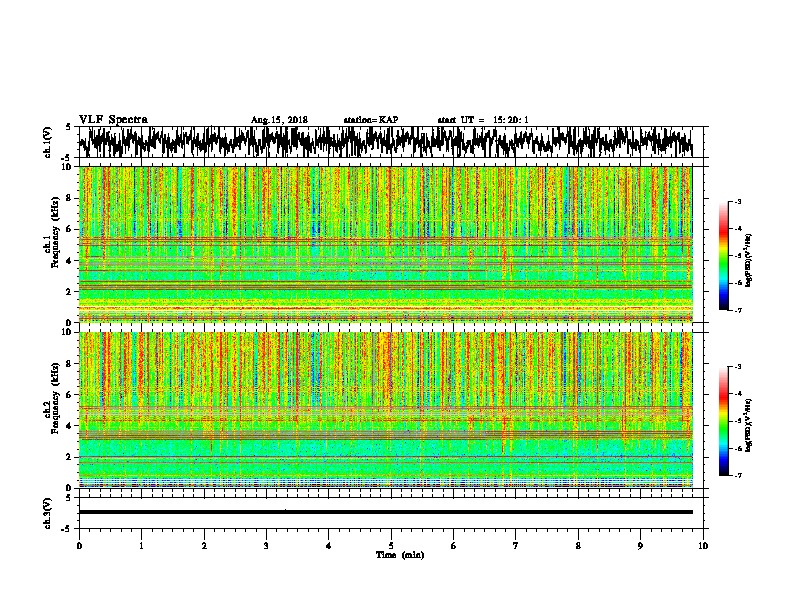Click time axis tick label "9"
Screen dimensions: 792x612
click(x=640, y=546)
